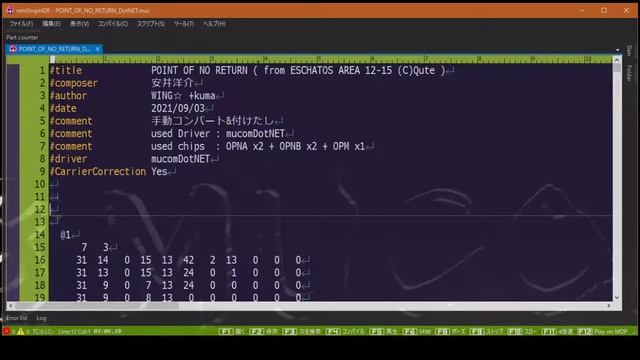Click F4 コンパイル compile shortcut button
This screenshot has height=360, width=640.
coord(345,331)
